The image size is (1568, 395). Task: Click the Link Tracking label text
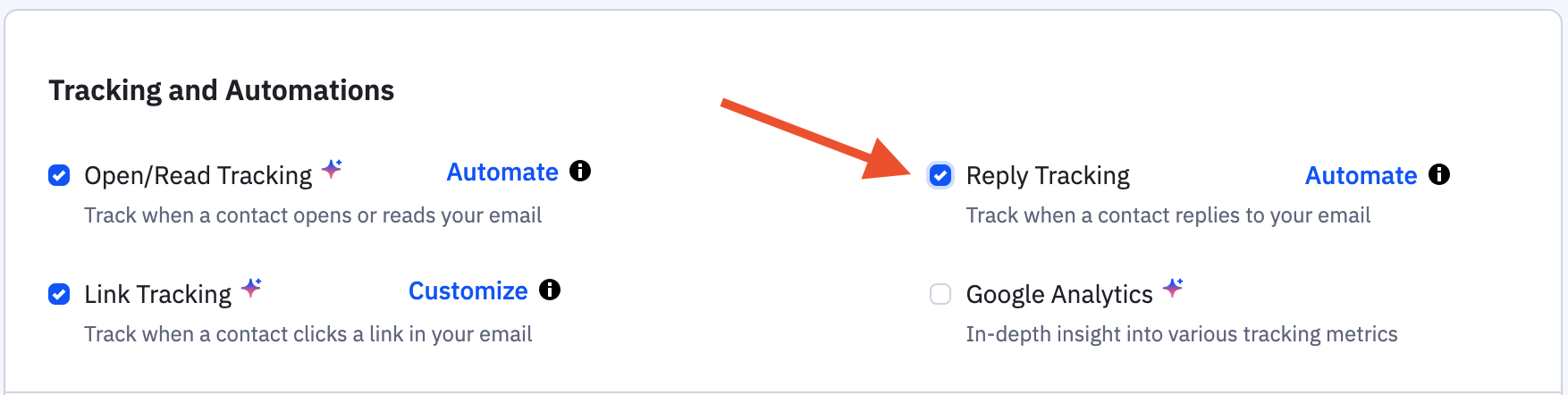click(157, 294)
